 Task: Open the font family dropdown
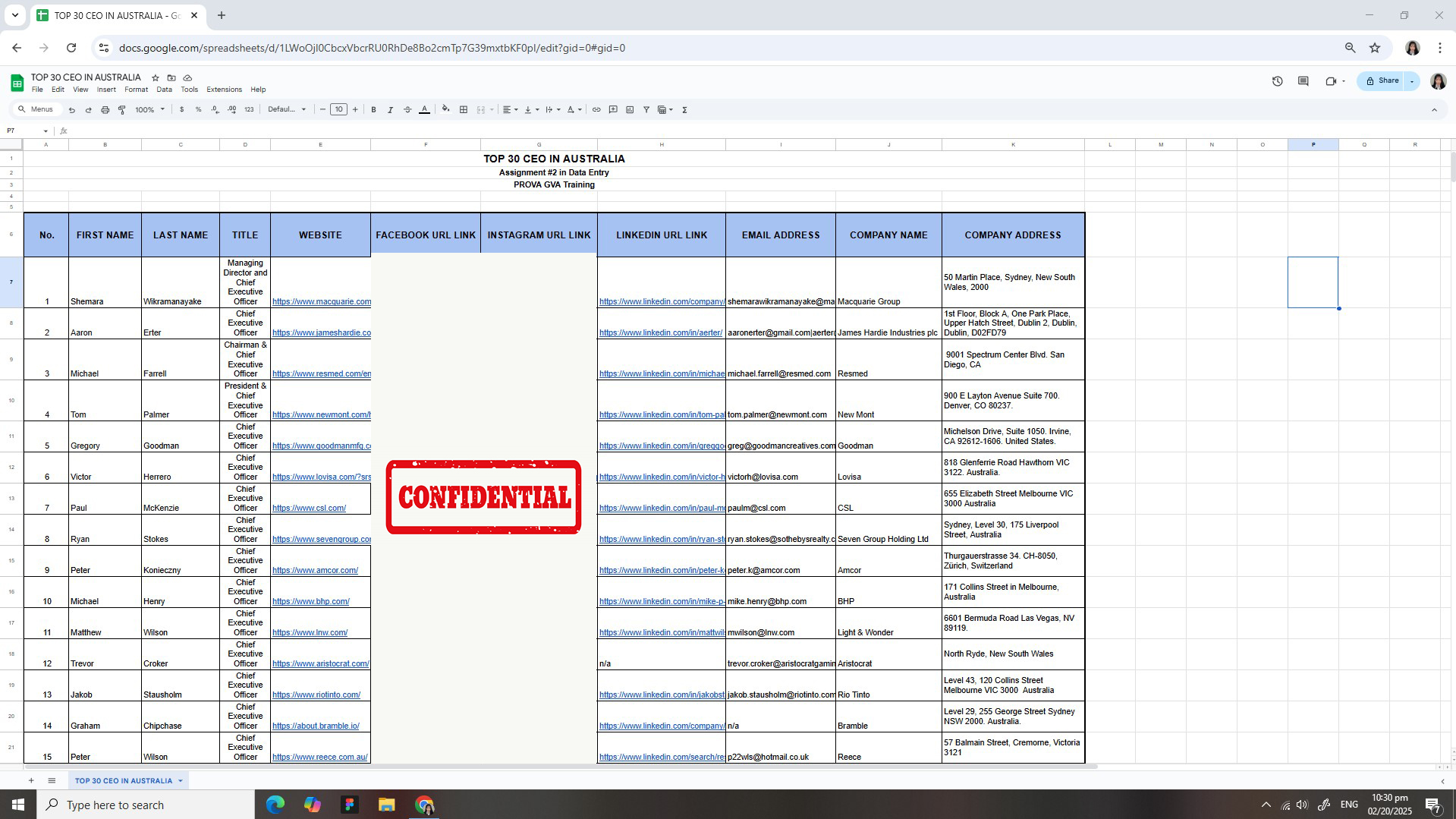[287, 110]
